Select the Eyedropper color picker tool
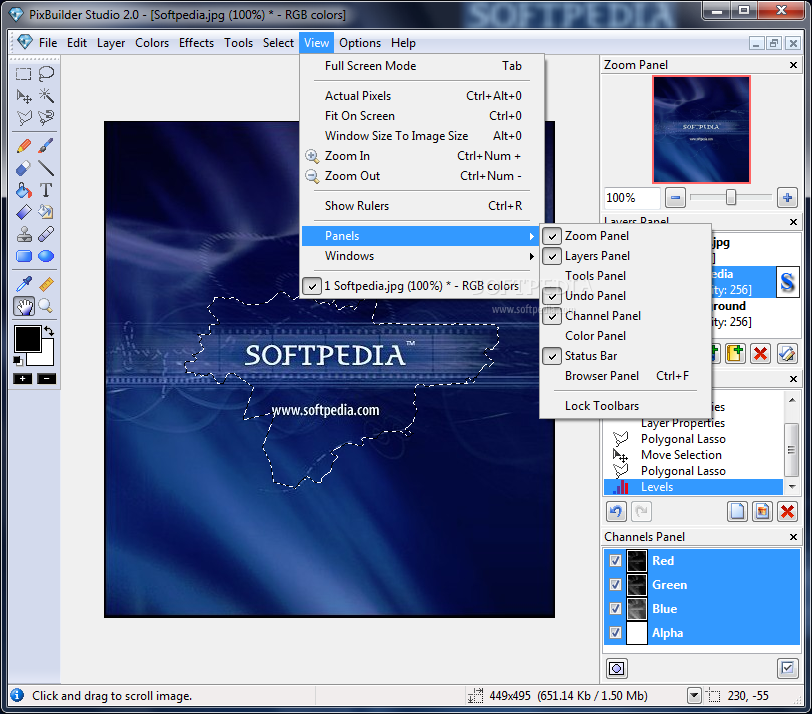The width and height of the screenshot is (812, 714). (23, 284)
